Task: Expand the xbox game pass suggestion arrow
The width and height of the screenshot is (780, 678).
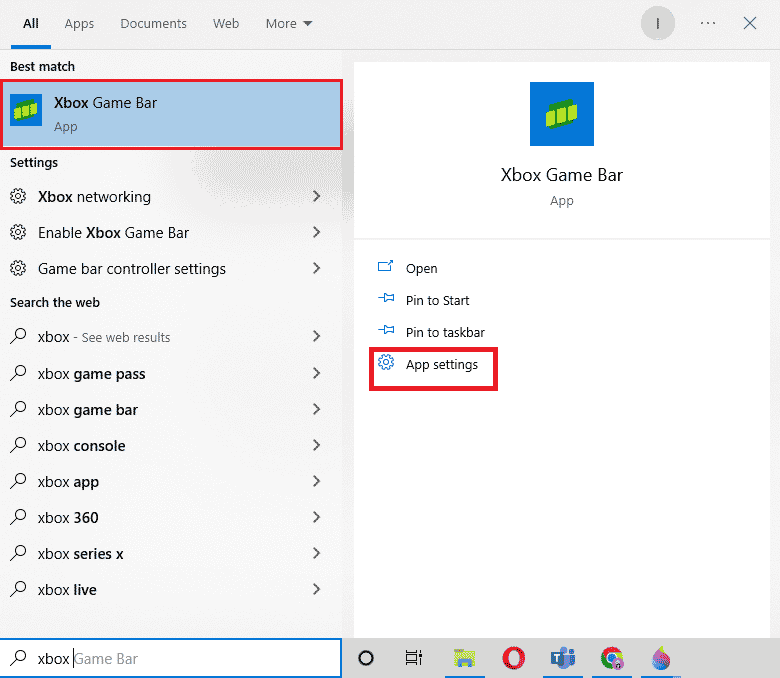Action: [x=316, y=374]
